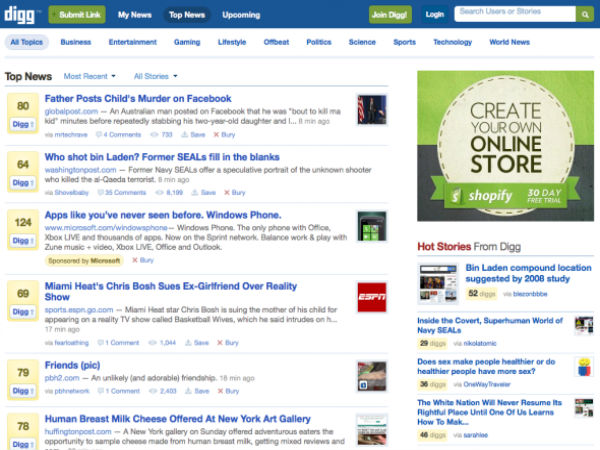This screenshot has height=450, width=600.
Task: Click the Search Users or Stories field
Action: pyautogui.click(x=514, y=14)
